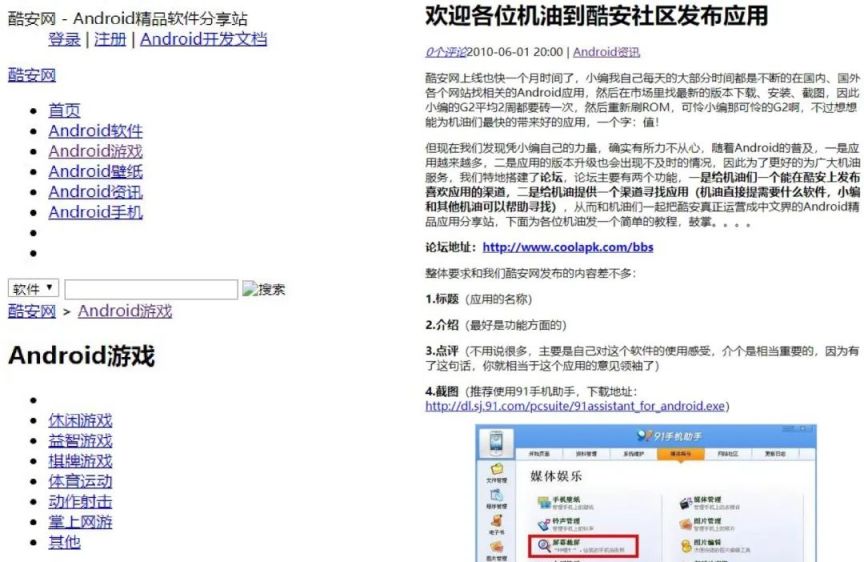Screen dimensions: 864x562
Task: Open the 动作射击 category
Action: pos(80,501)
